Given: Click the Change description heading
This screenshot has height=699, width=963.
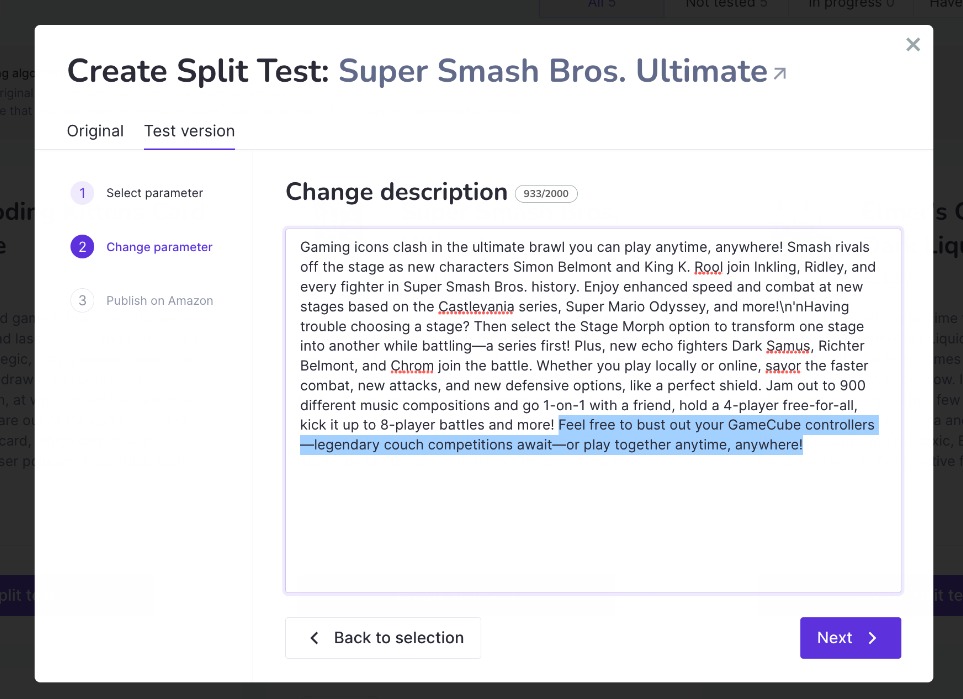Looking at the screenshot, I should (x=397, y=192).
